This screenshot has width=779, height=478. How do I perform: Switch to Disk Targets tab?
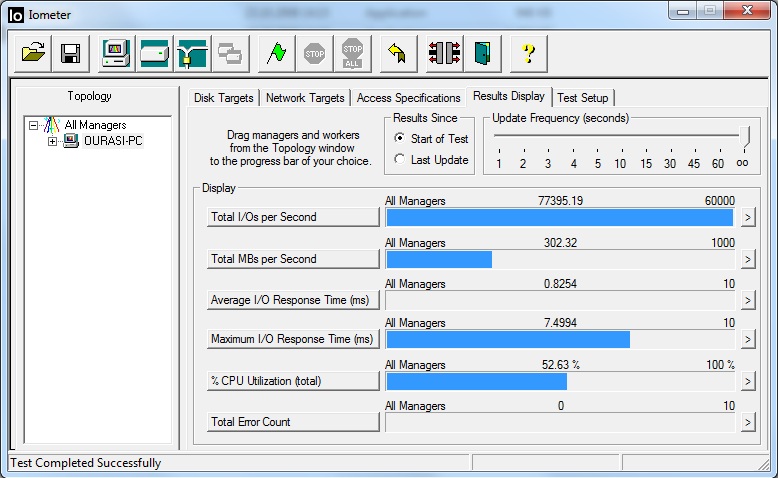(x=224, y=98)
